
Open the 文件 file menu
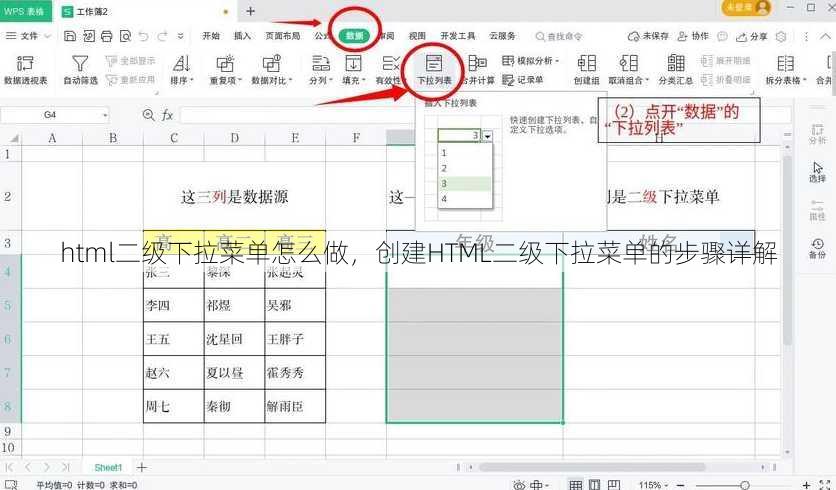28,36
